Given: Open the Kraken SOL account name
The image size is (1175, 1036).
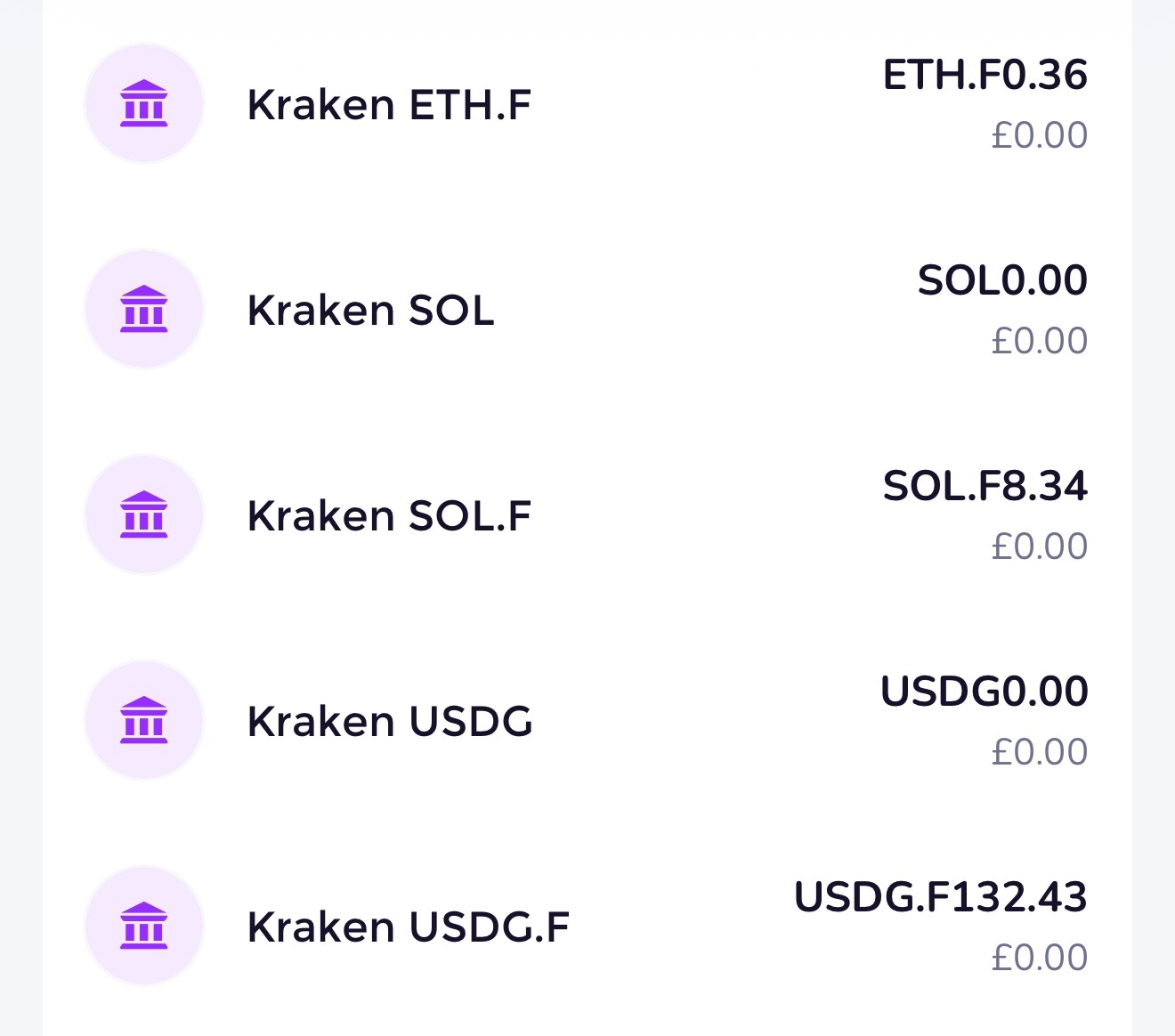Looking at the screenshot, I should coord(370,311).
